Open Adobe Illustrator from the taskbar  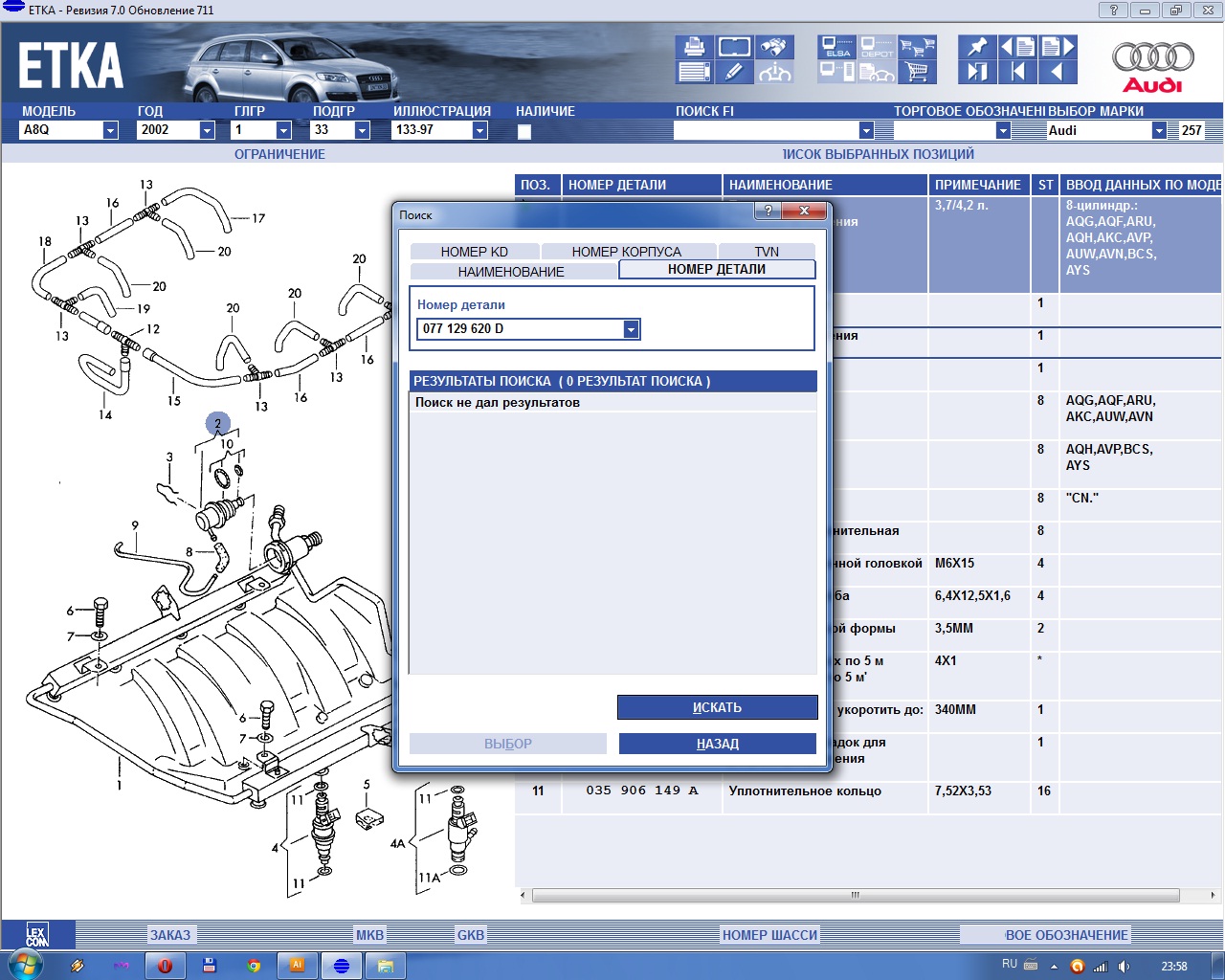tap(298, 966)
